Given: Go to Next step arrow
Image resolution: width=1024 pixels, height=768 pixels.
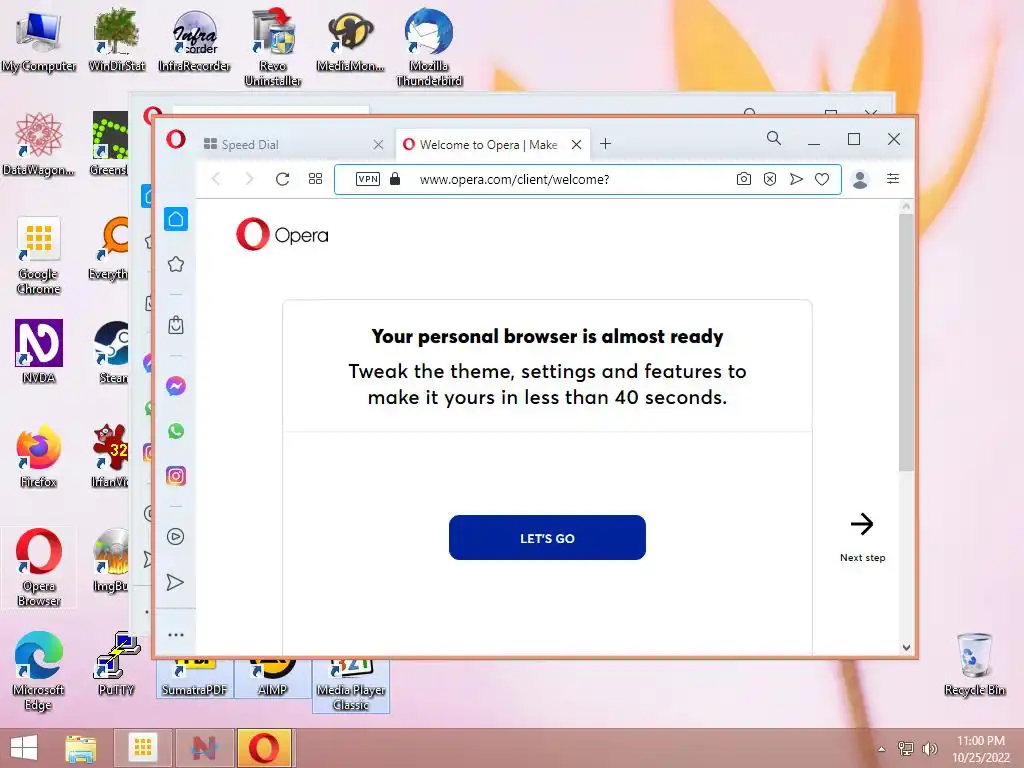Looking at the screenshot, I should pyautogui.click(x=862, y=524).
